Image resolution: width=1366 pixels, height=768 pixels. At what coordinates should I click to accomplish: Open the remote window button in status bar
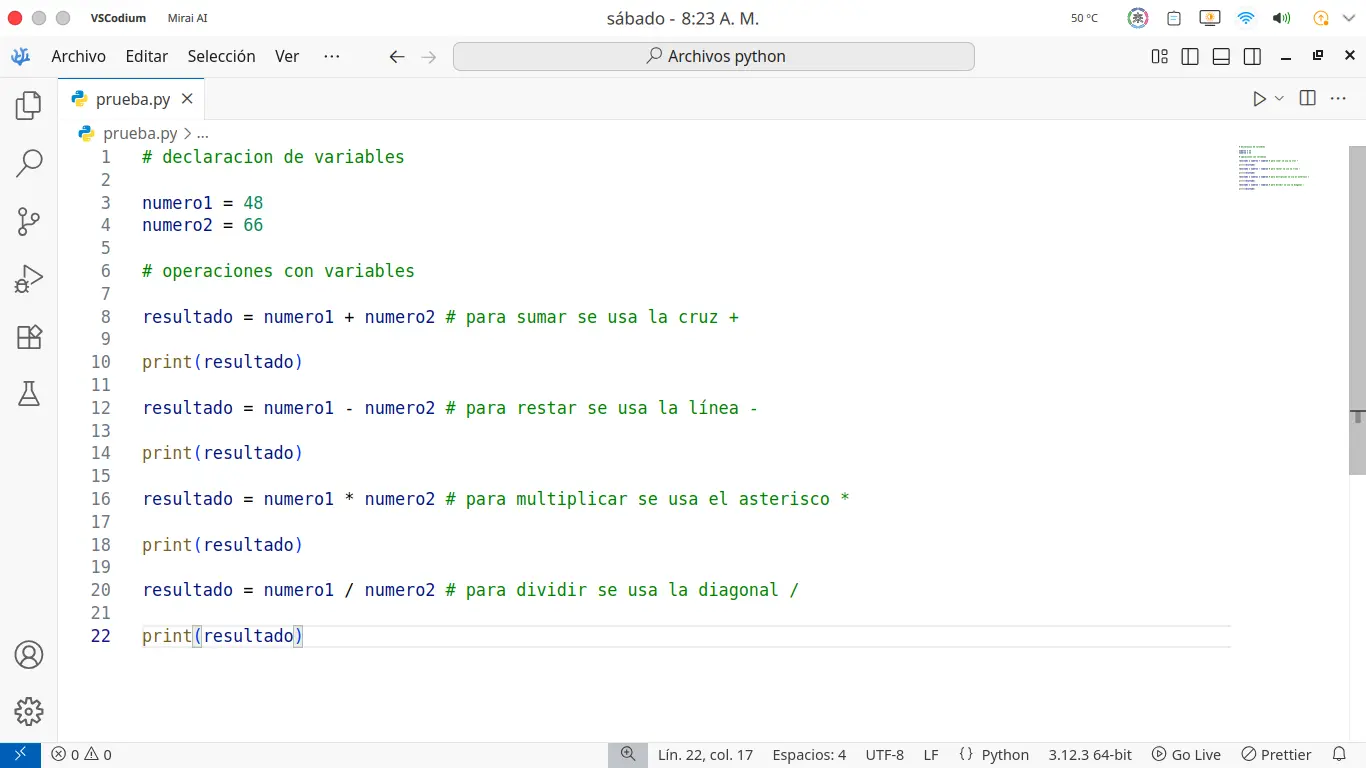20,755
